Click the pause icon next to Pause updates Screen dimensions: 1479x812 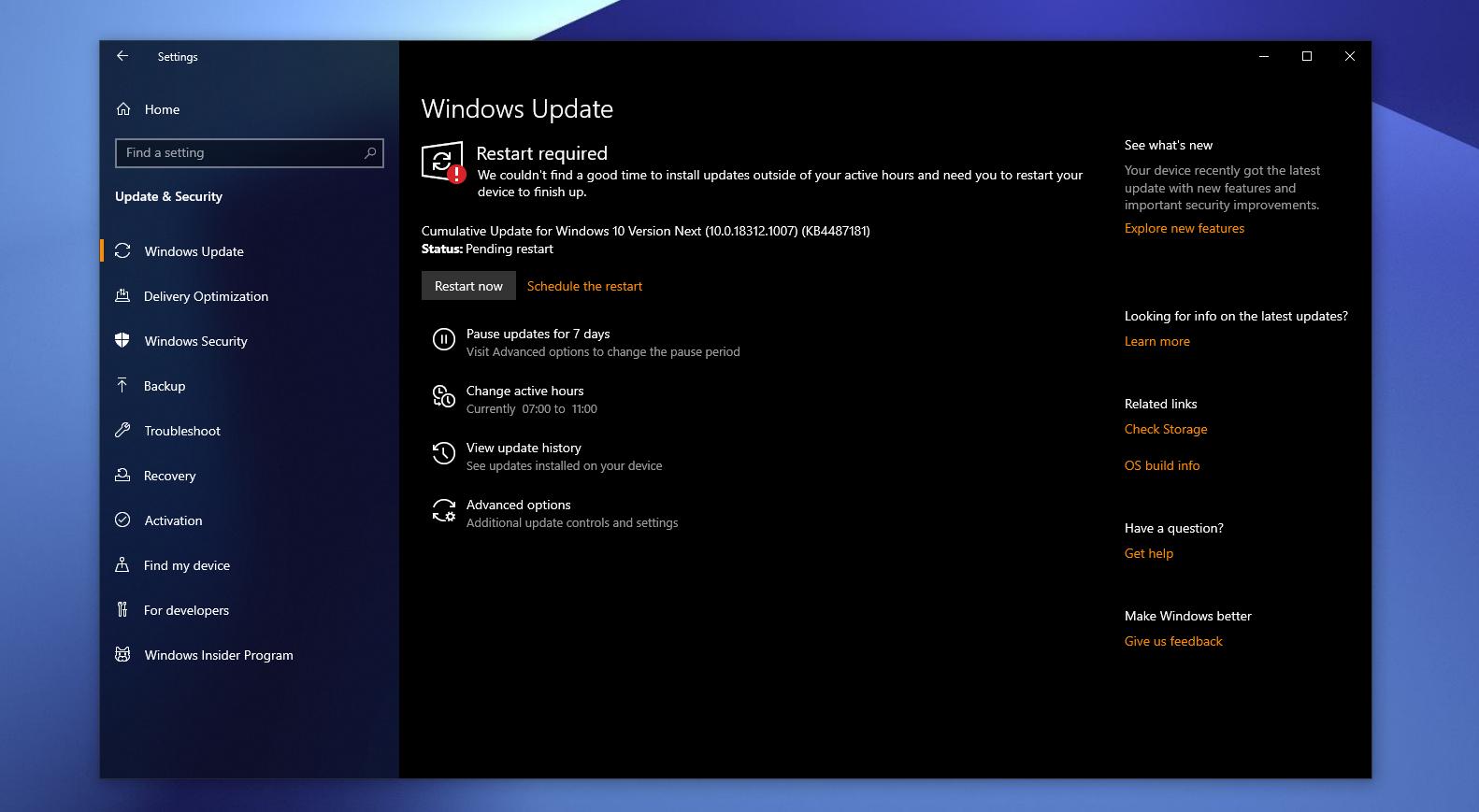point(443,339)
